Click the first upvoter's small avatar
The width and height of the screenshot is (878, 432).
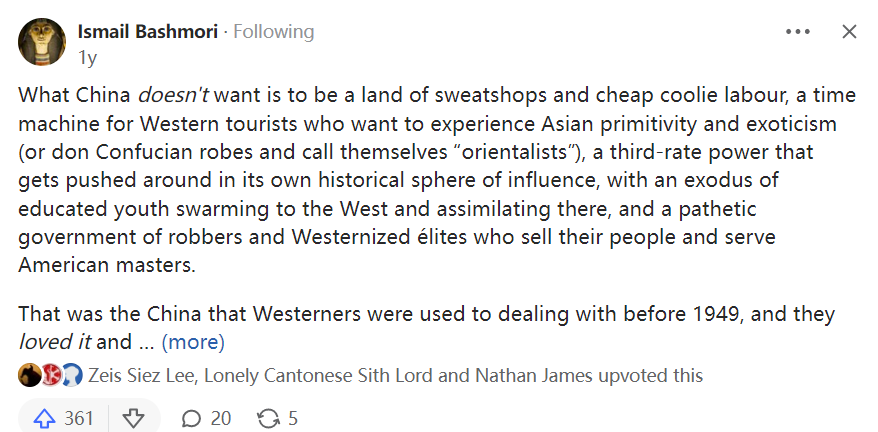click(x=28, y=376)
